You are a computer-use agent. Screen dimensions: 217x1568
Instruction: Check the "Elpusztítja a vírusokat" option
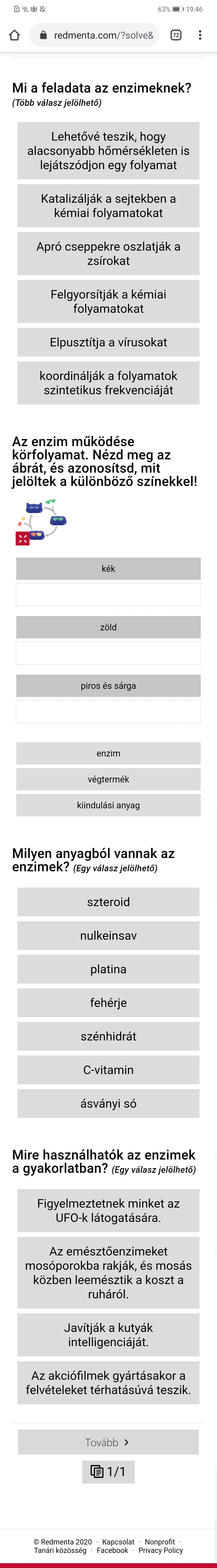pyautogui.click(x=108, y=342)
